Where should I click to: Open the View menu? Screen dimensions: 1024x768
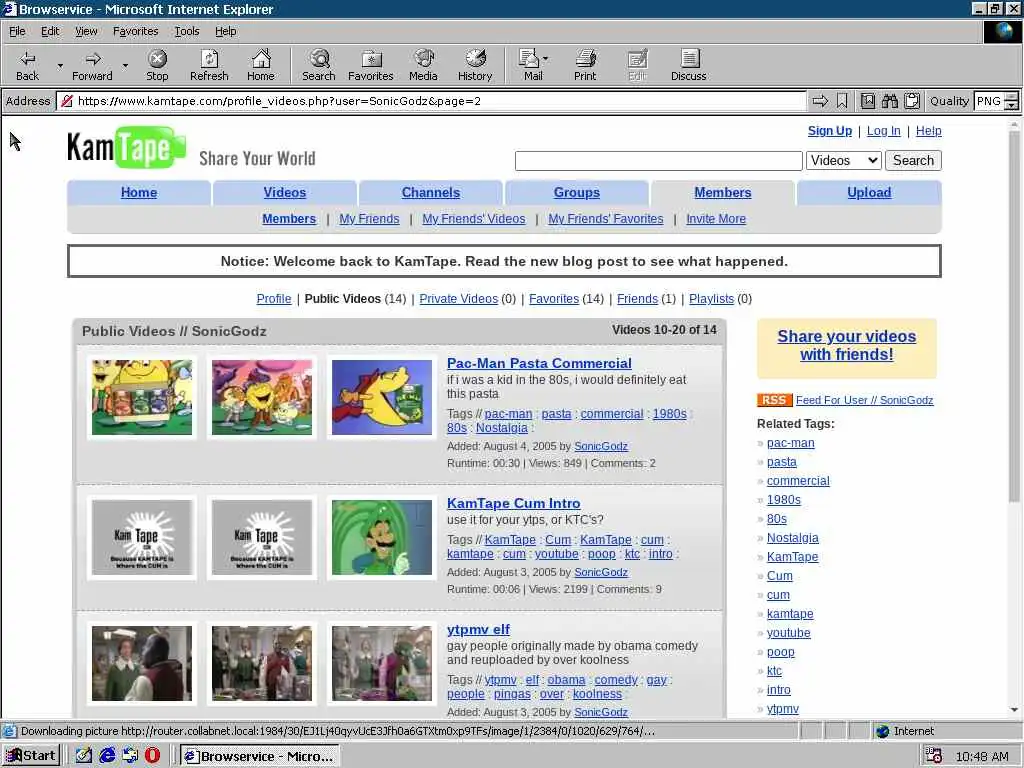tap(86, 31)
